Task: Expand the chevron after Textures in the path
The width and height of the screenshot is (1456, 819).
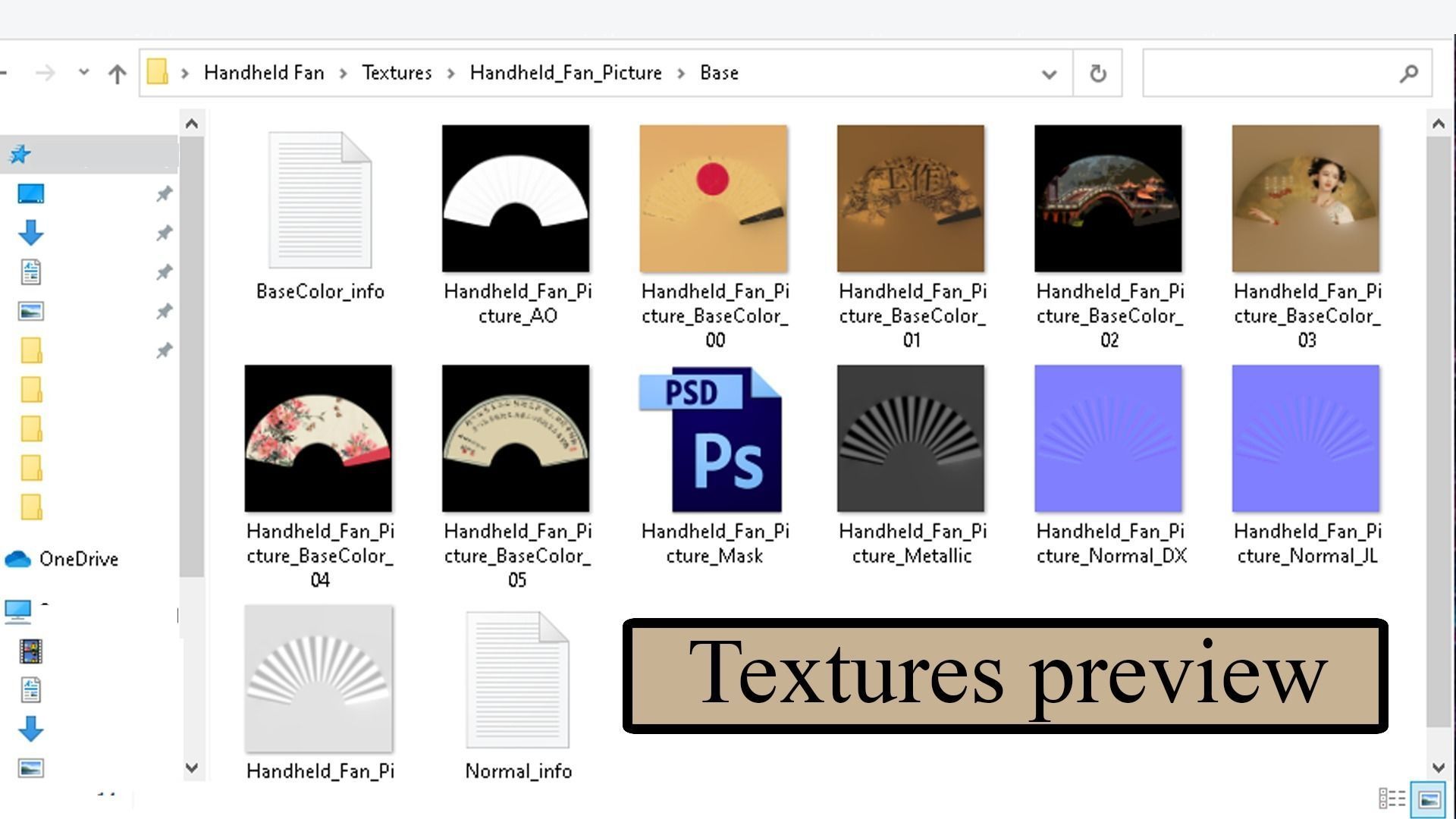Action: (x=451, y=73)
